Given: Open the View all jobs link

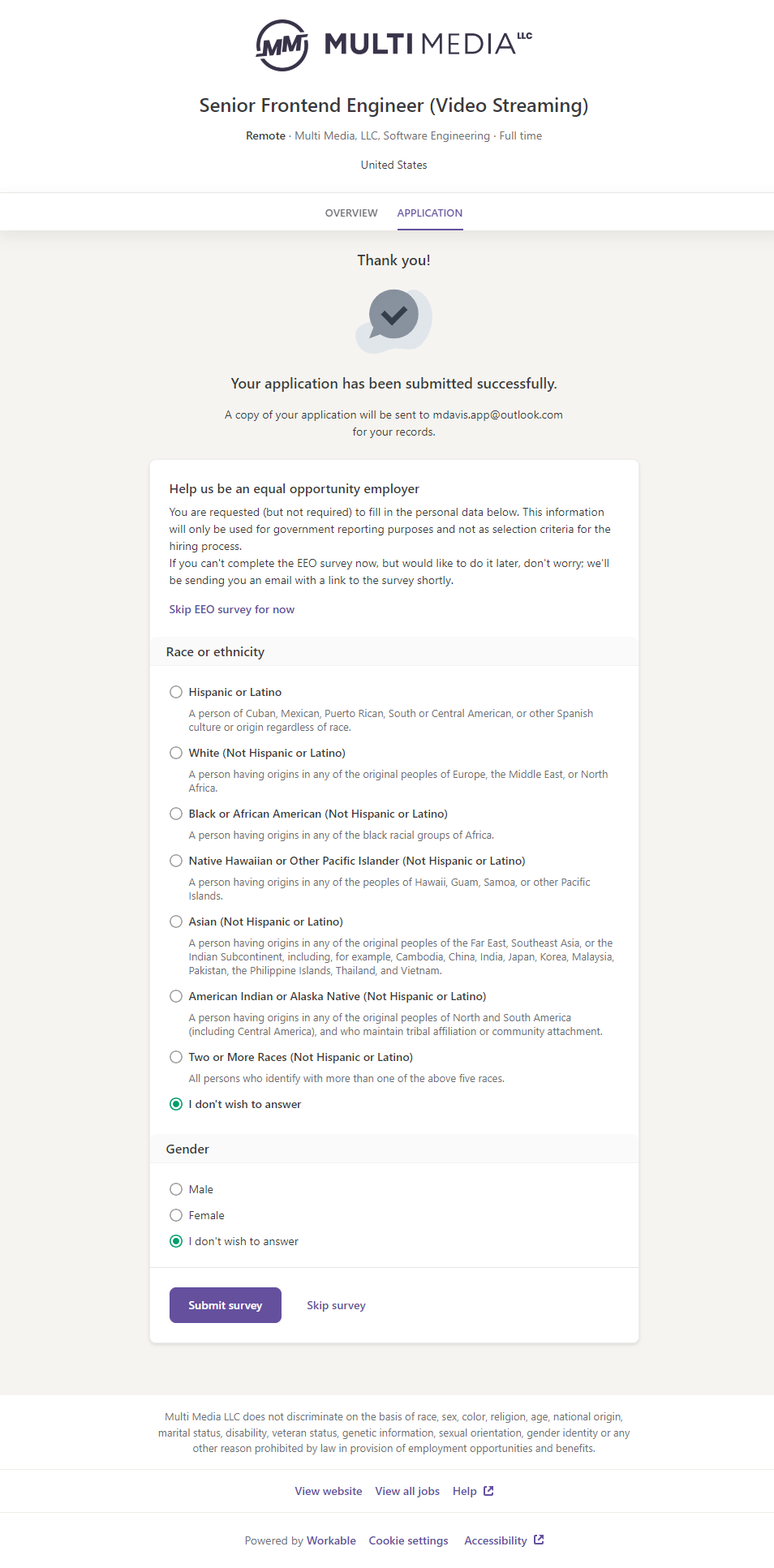Looking at the screenshot, I should [407, 1491].
